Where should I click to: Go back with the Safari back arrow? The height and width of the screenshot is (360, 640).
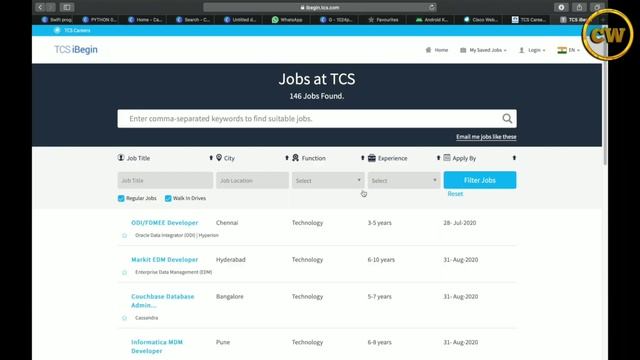pyautogui.click(x=40, y=7)
